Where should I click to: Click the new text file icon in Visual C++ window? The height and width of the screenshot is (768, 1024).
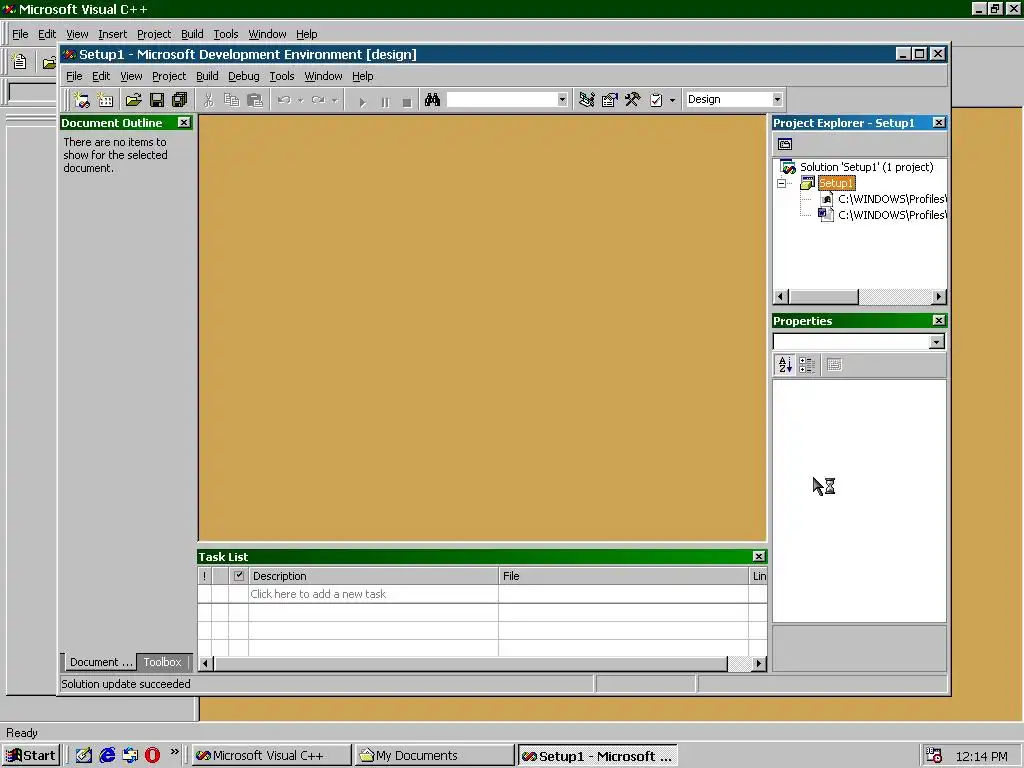pos(20,62)
